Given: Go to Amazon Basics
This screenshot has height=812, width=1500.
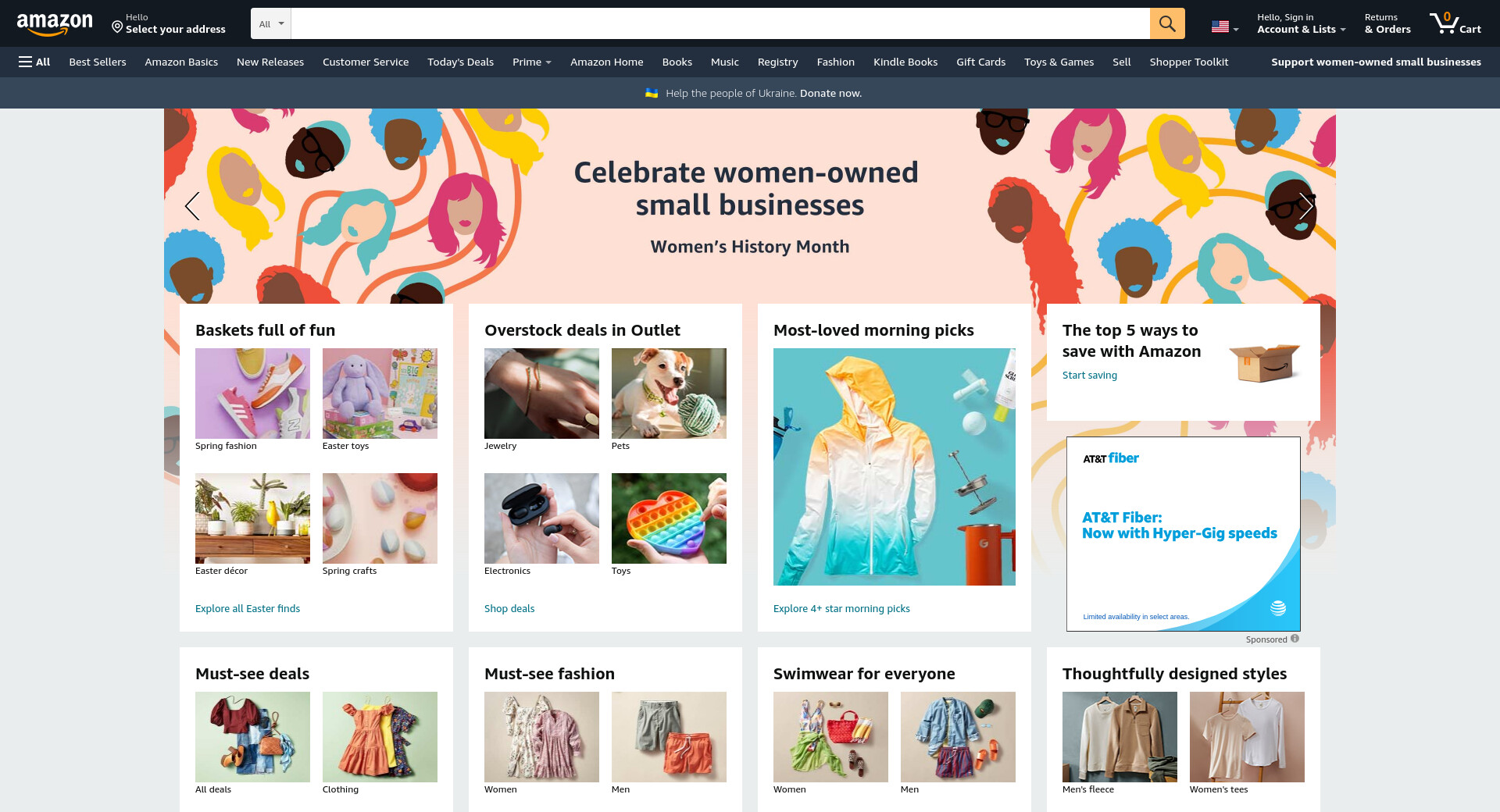Looking at the screenshot, I should click(181, 62).
